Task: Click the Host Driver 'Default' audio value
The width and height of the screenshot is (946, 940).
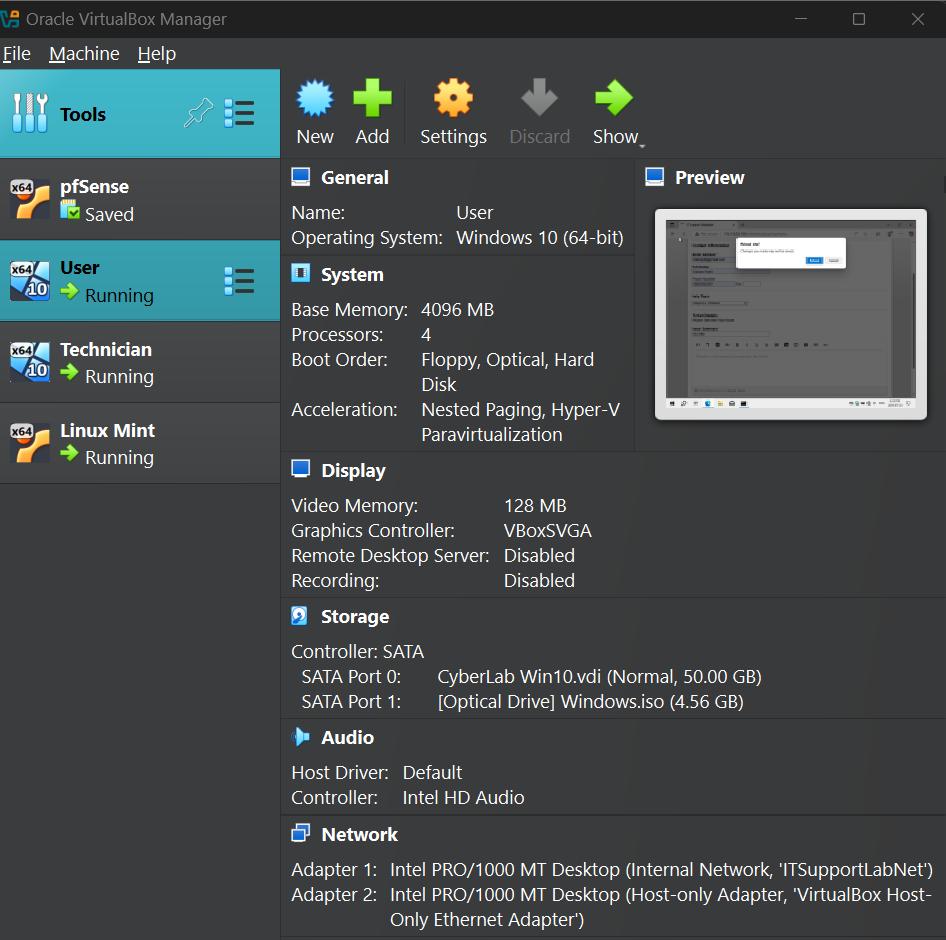Action: tap(432, 772)
